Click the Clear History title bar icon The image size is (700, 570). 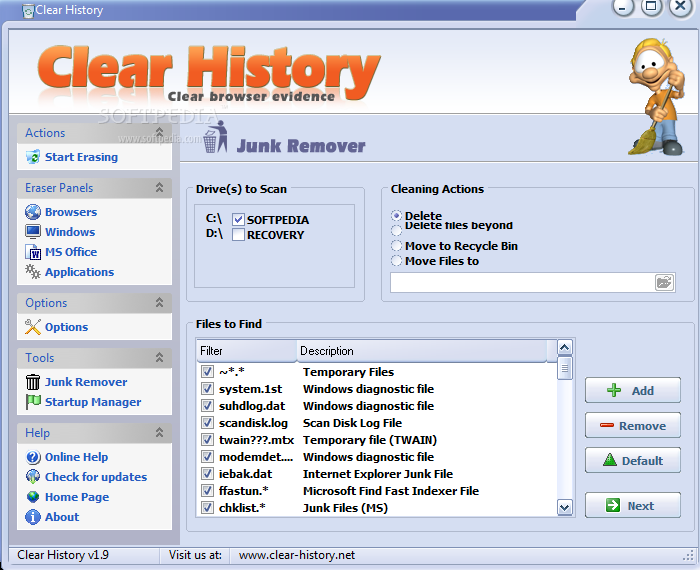28,11
